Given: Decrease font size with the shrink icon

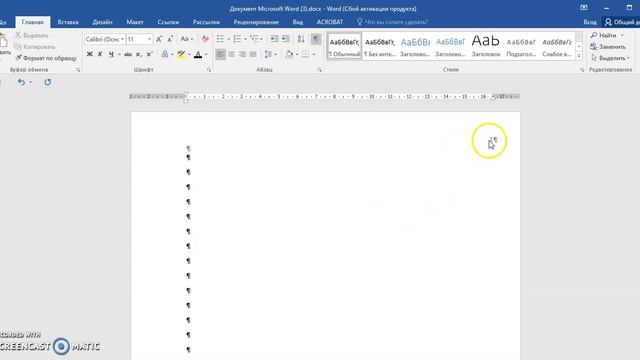Looking at the screenshot, I should (170, 39).
